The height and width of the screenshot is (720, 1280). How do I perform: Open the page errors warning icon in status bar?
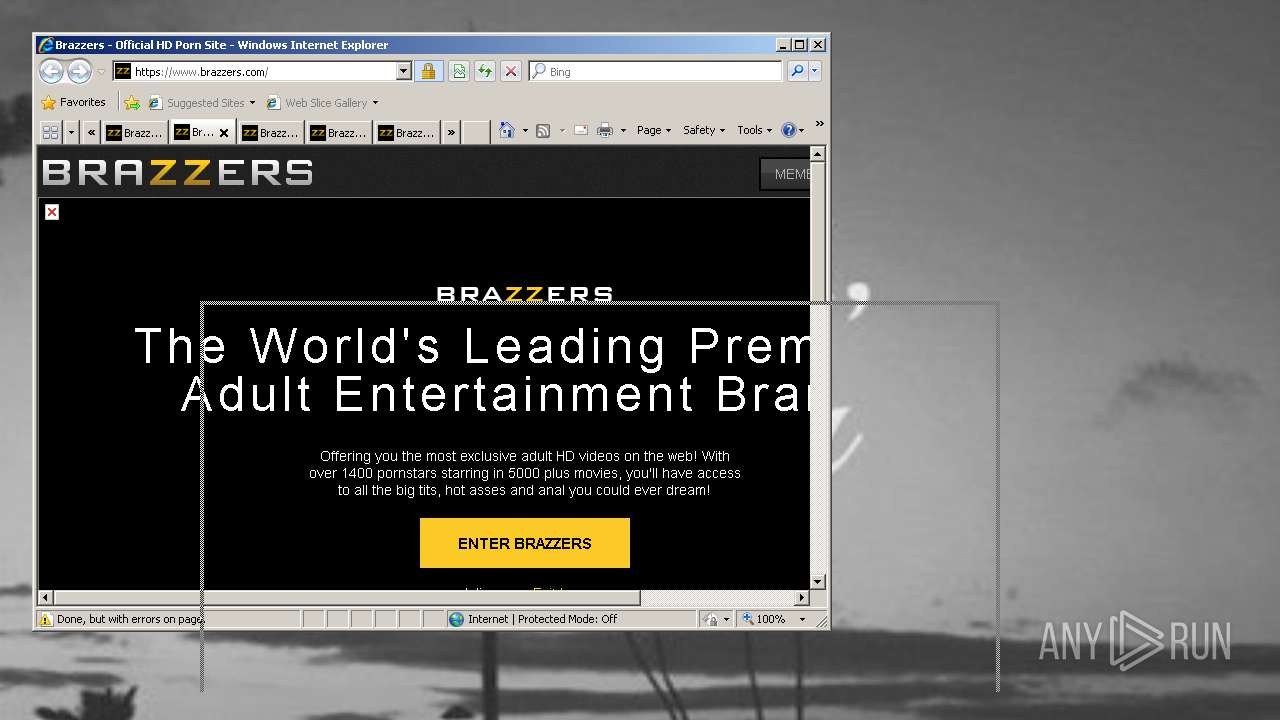point(45,619)
